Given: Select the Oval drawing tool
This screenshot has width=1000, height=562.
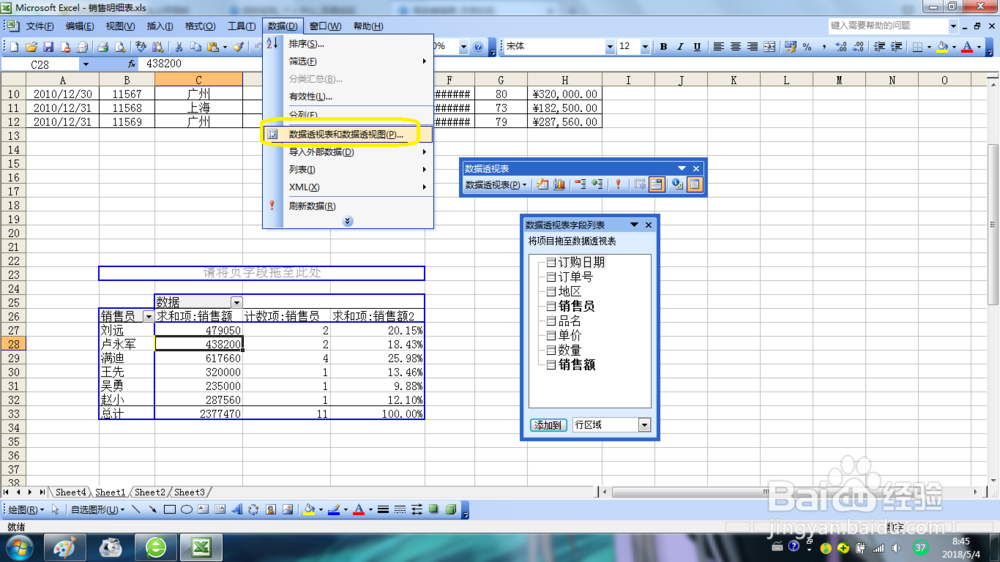Looking at the screenshot, I should (x=186, y=510).
